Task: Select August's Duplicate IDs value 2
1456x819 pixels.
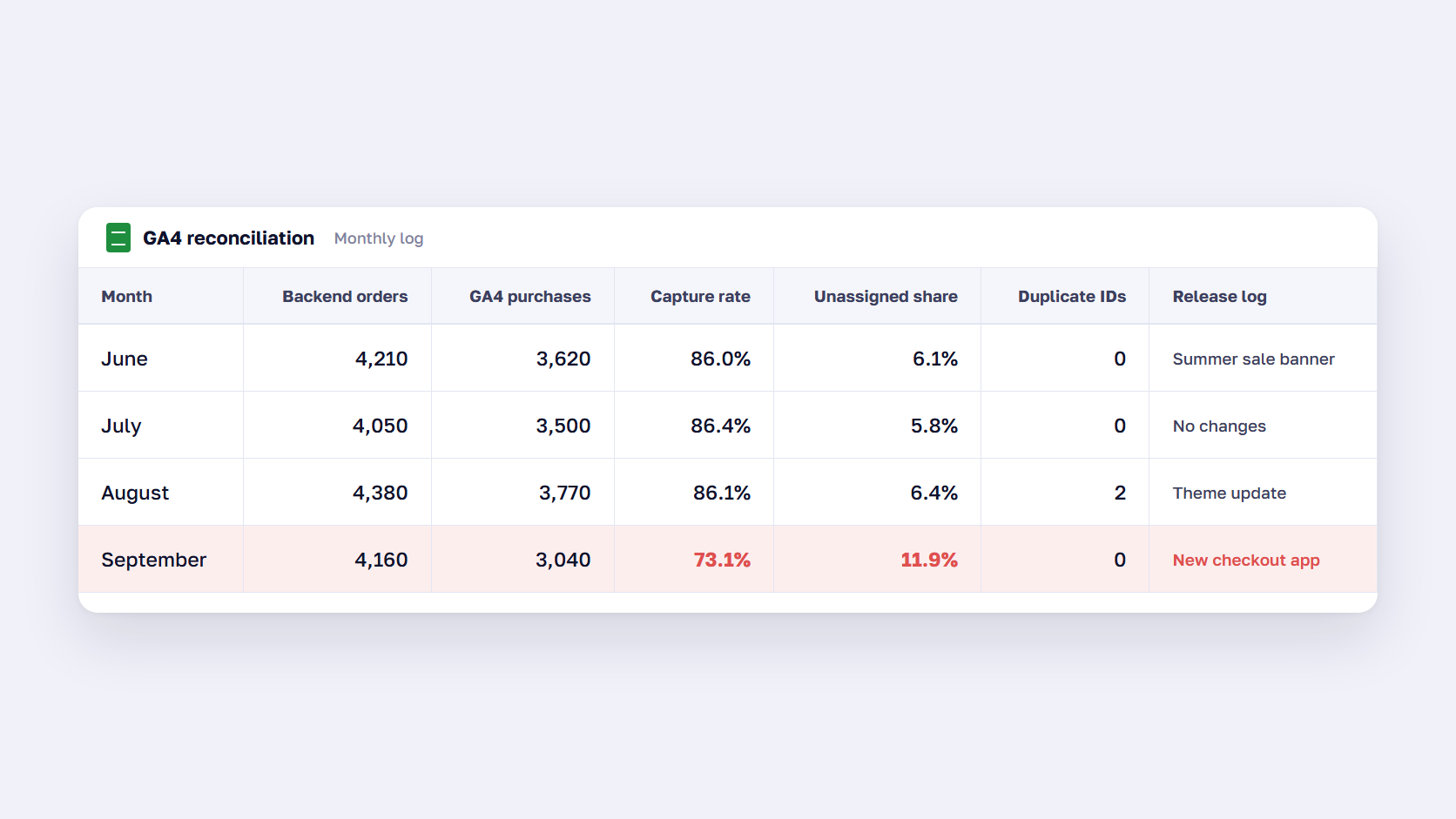Action: pos(1120,493)
